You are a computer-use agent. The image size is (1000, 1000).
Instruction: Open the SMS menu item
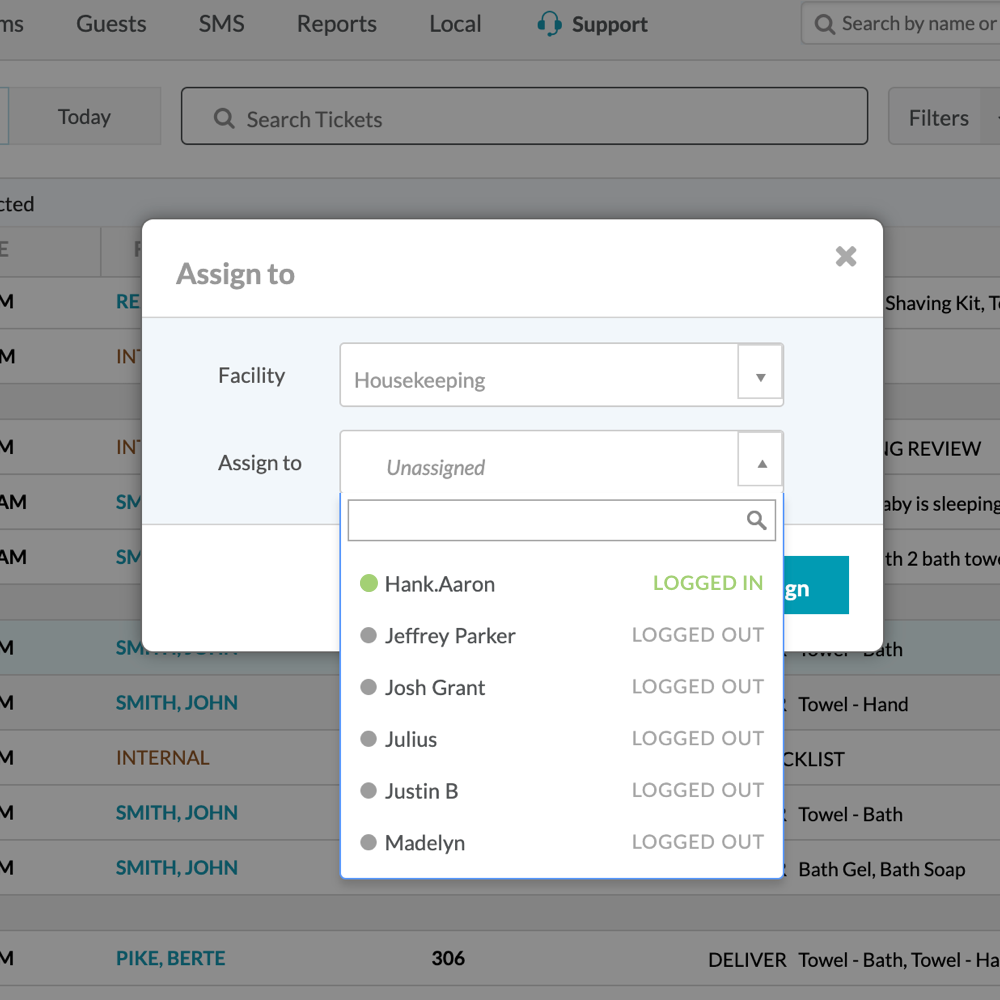click(221, 24)
